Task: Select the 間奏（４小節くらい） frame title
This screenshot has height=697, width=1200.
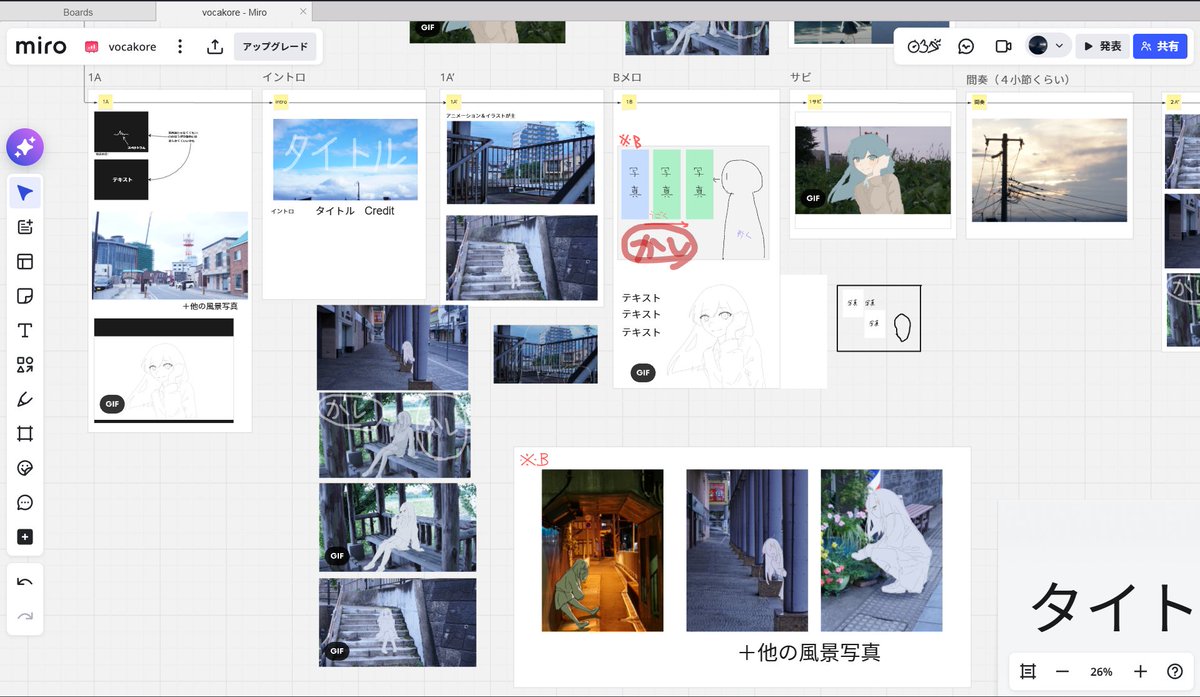Action: tap(1018, 79)
